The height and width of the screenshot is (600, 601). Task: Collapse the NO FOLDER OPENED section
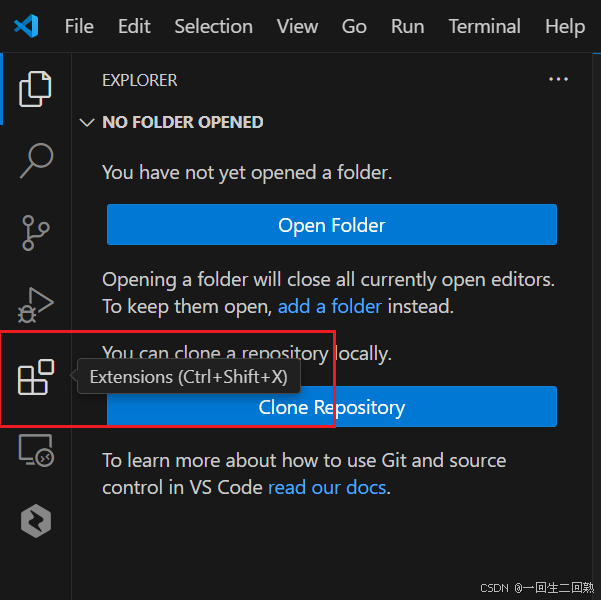(171, 122)
